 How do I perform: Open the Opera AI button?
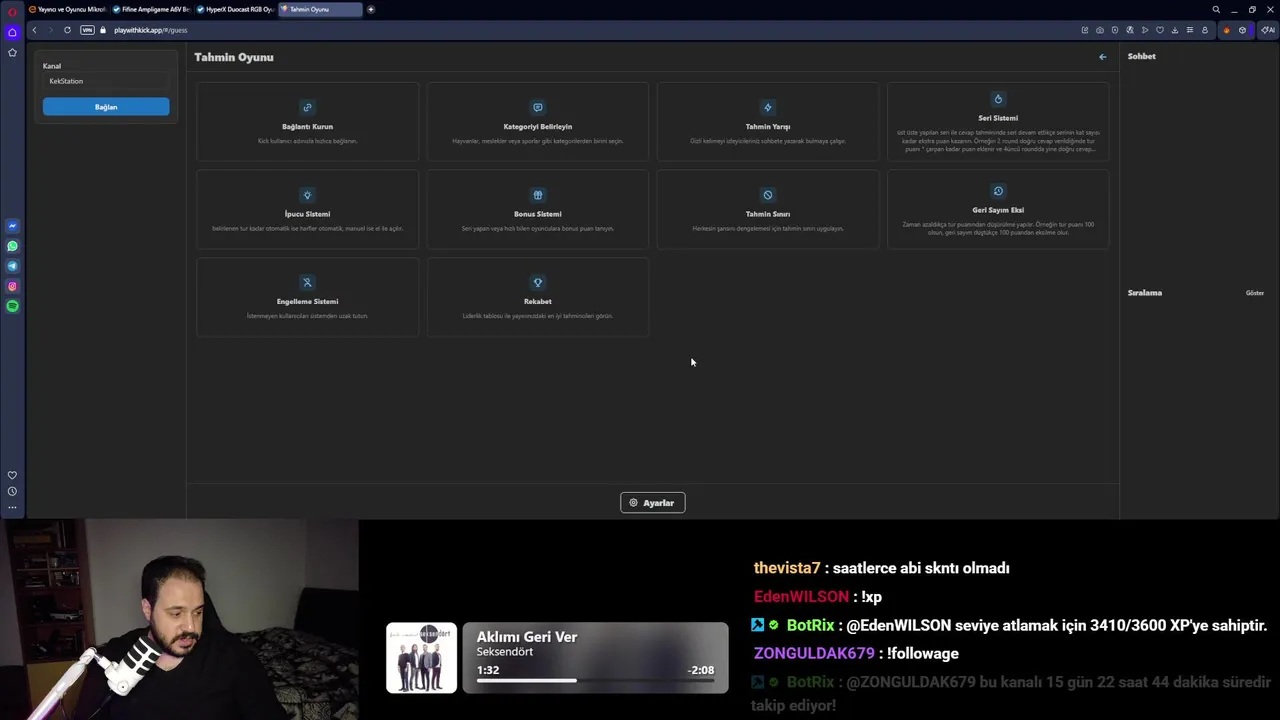point(1268,30)
